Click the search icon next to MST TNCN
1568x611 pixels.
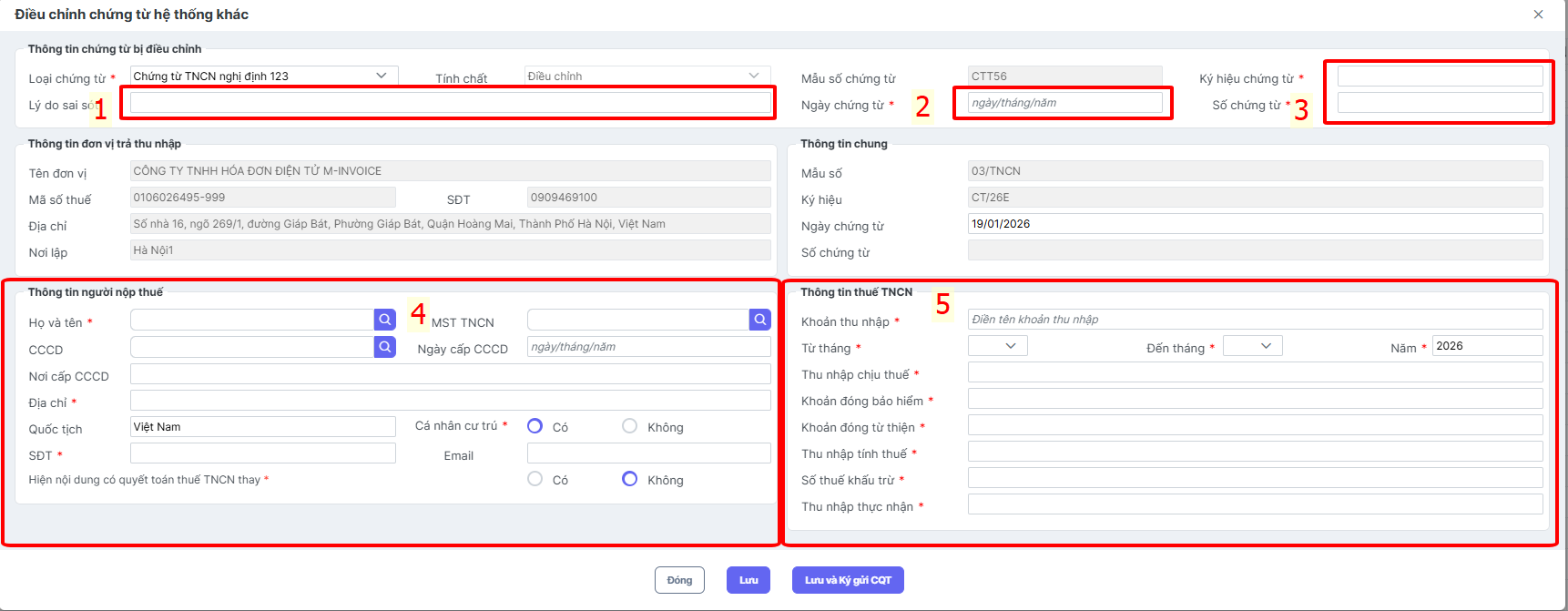click(760, 320)
